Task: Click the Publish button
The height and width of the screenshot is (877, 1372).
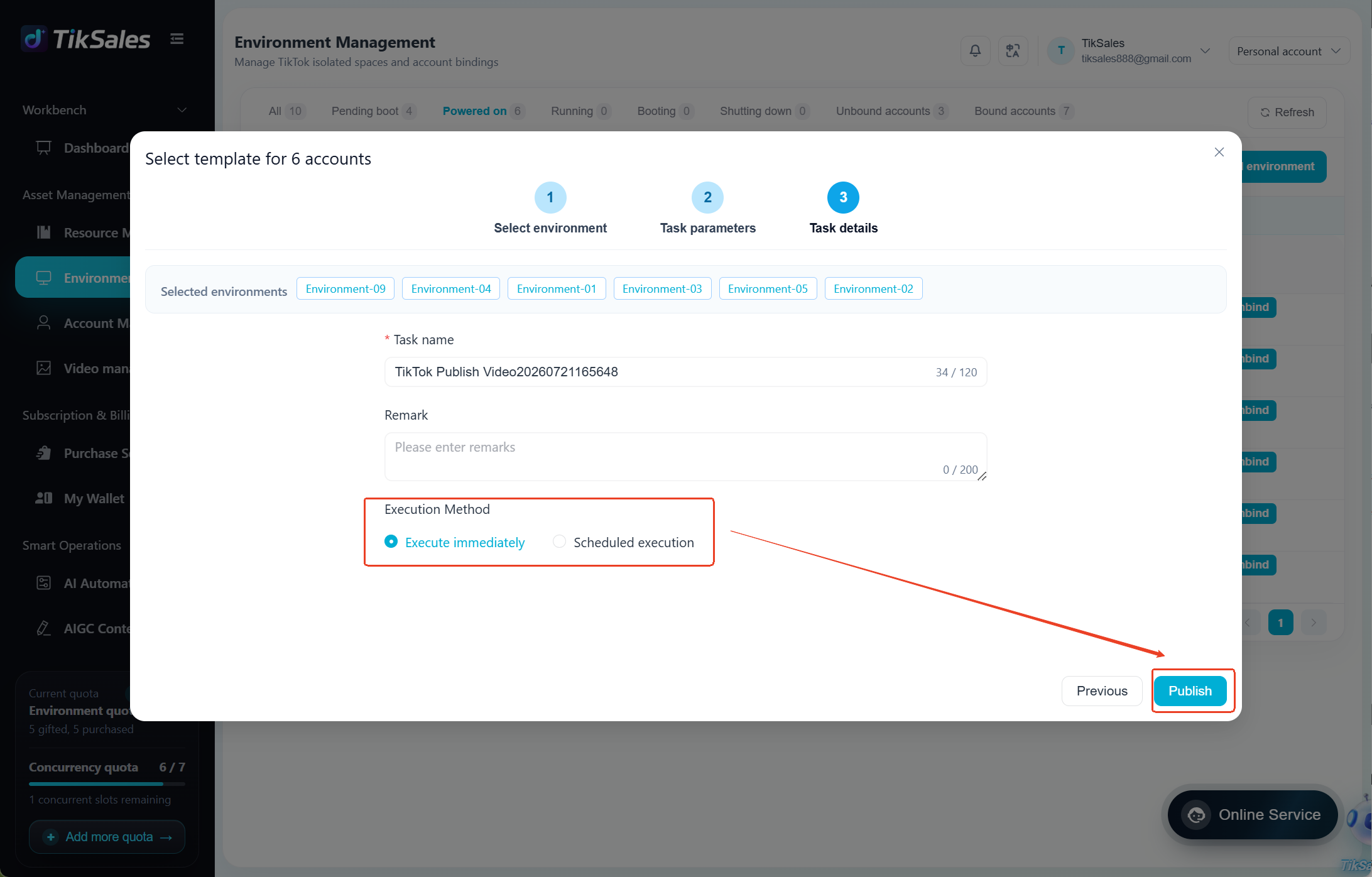Action: (x=1190, y=691)
